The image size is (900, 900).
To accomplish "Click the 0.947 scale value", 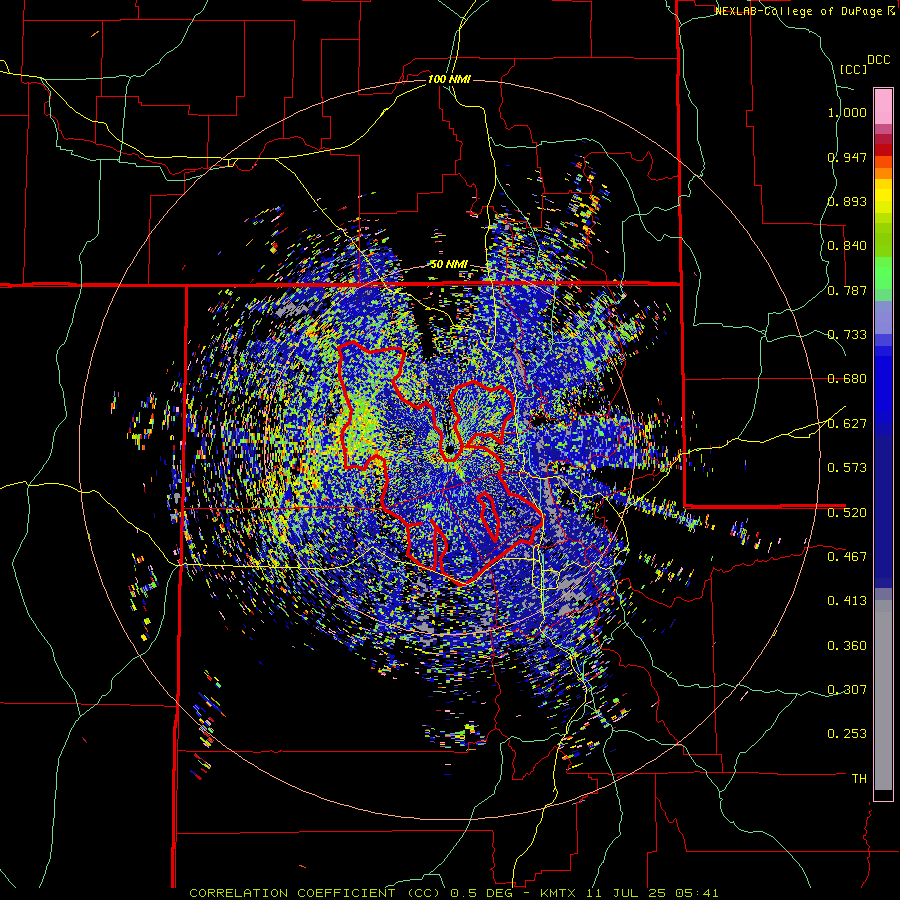I will coord(847,157).
